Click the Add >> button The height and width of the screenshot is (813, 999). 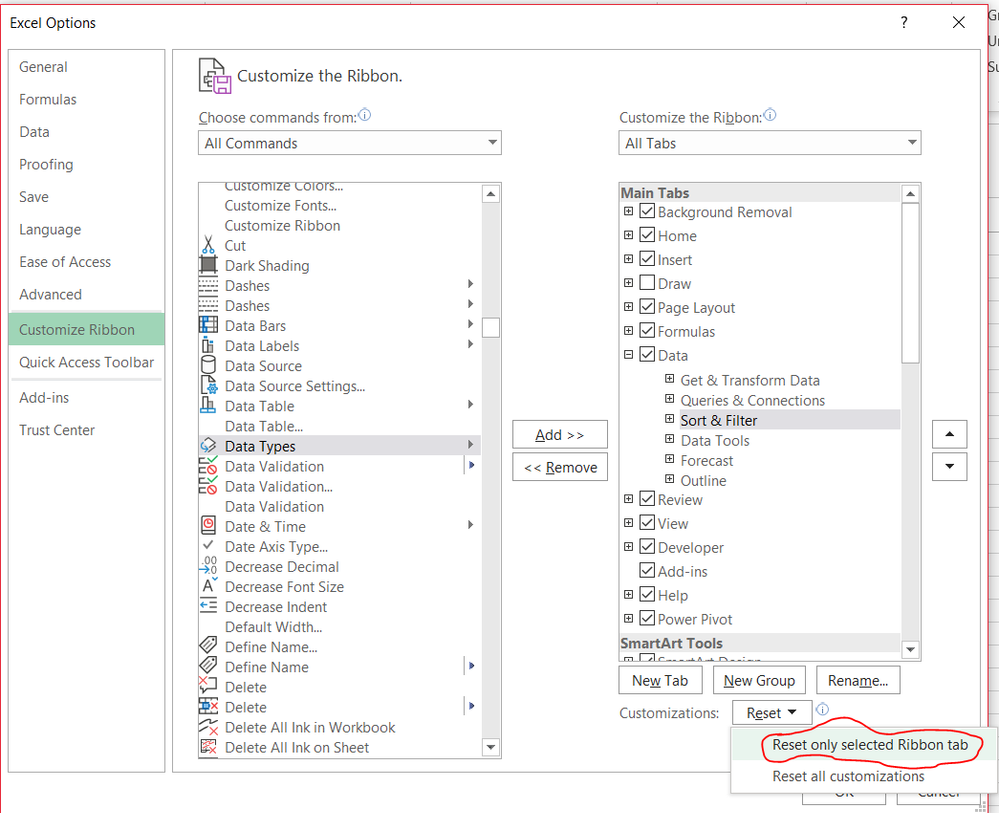[x=560, y=435]
